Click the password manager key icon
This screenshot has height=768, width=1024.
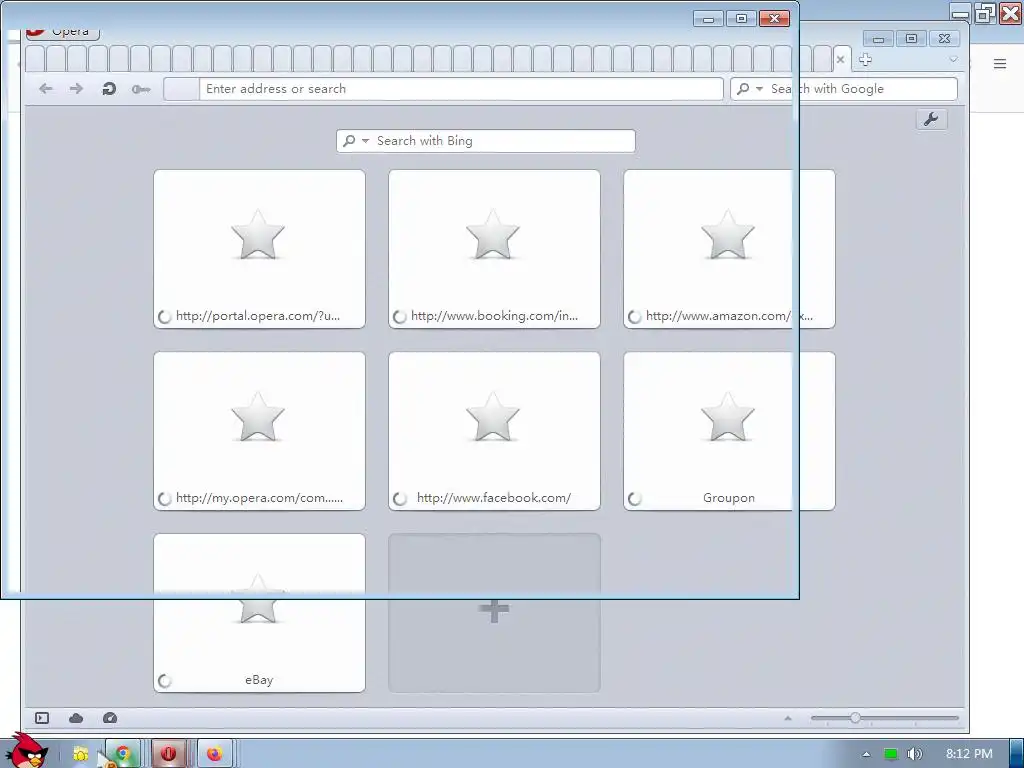click(140, 89)
